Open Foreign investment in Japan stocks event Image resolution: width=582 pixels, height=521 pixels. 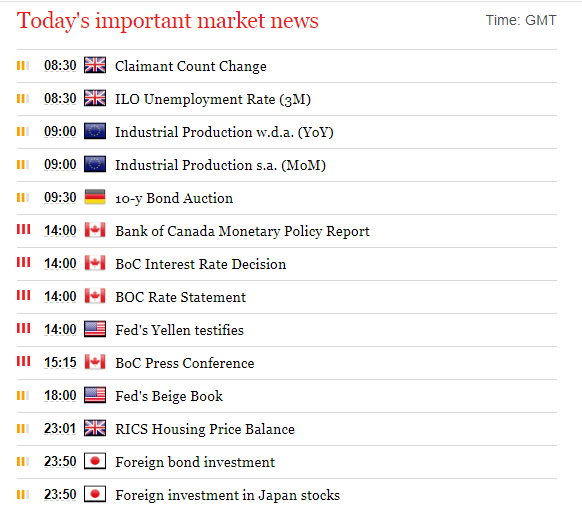[x=228, y=495]
